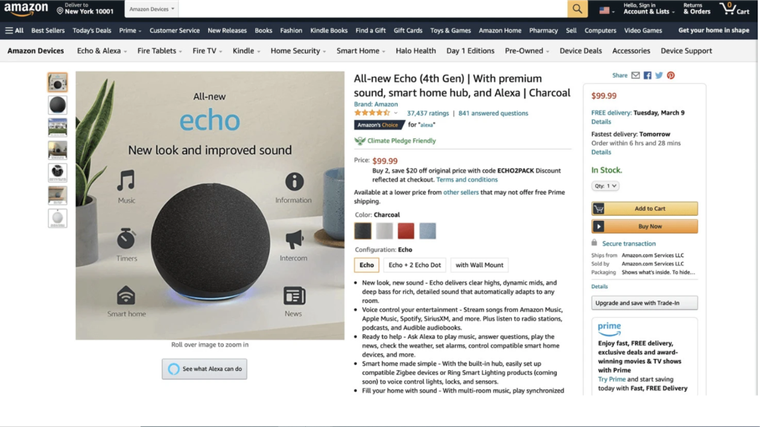The width and height of the screenshot is (760, 427).
Task: Open the Qty quantity dropdown
Action: point(605,186)
